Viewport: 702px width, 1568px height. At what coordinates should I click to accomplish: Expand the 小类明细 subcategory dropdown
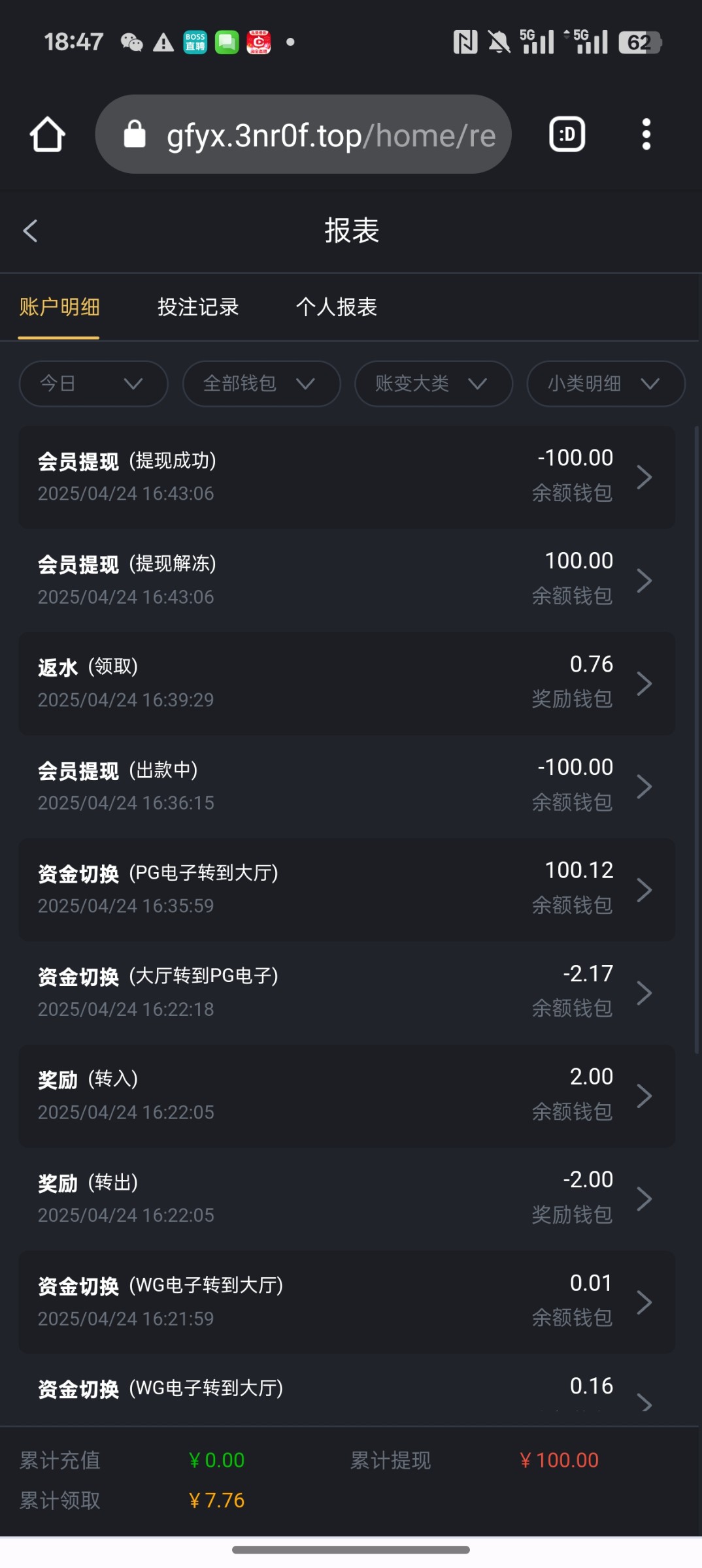(x=605, y=384)
